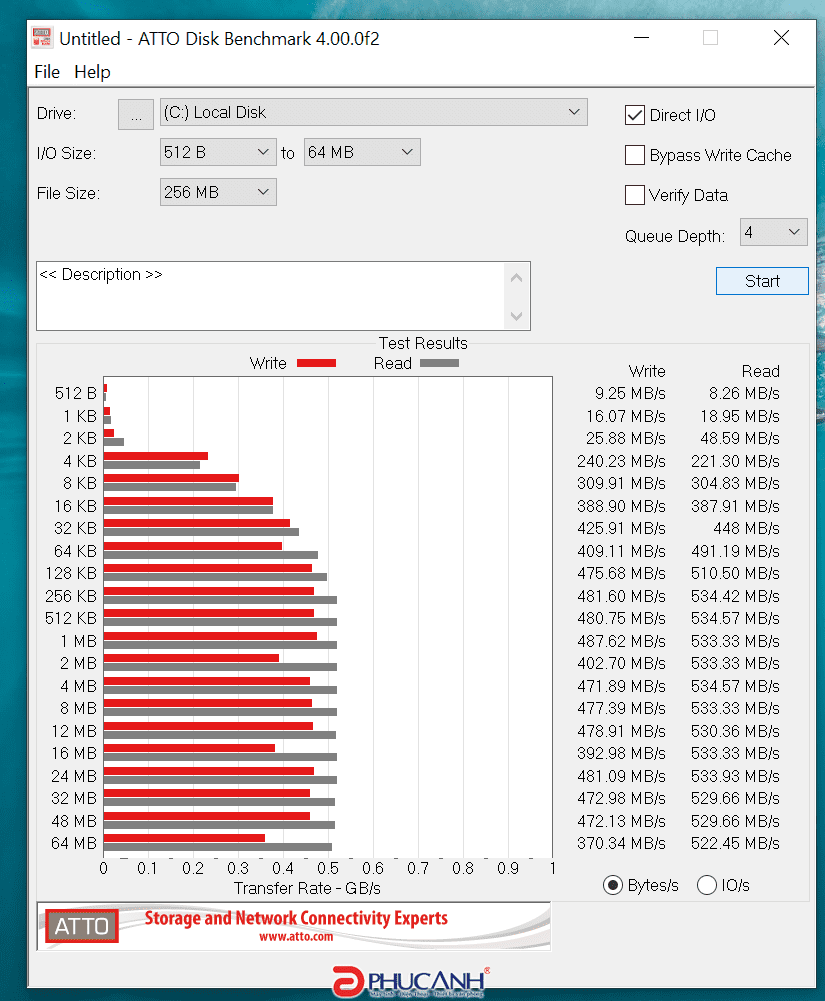Click the www.atto.com link in banner
This screenshot has height=1001, width=825.
point(296,937)
